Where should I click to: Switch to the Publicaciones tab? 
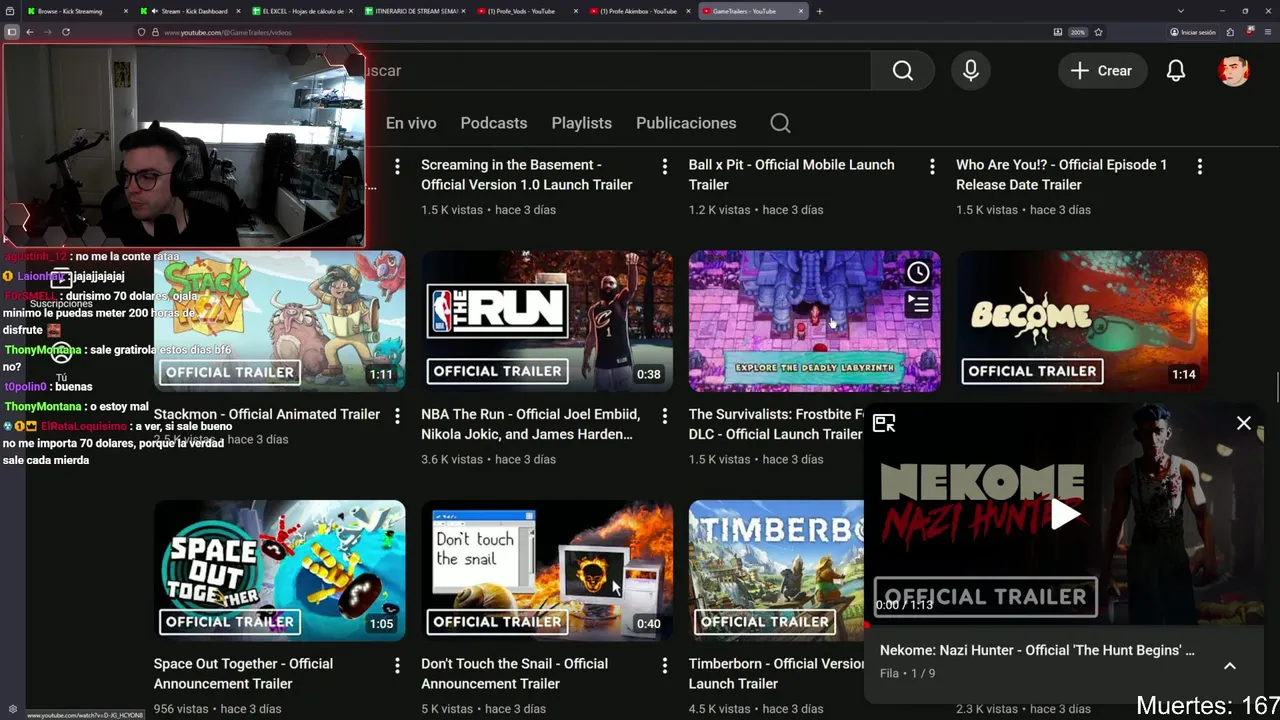coord(686,123)
